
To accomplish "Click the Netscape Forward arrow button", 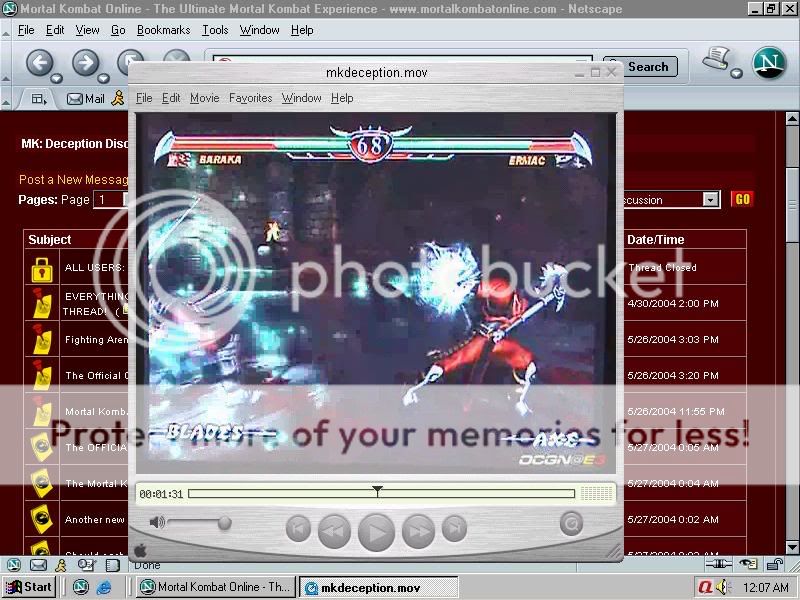I will (86, 63).
